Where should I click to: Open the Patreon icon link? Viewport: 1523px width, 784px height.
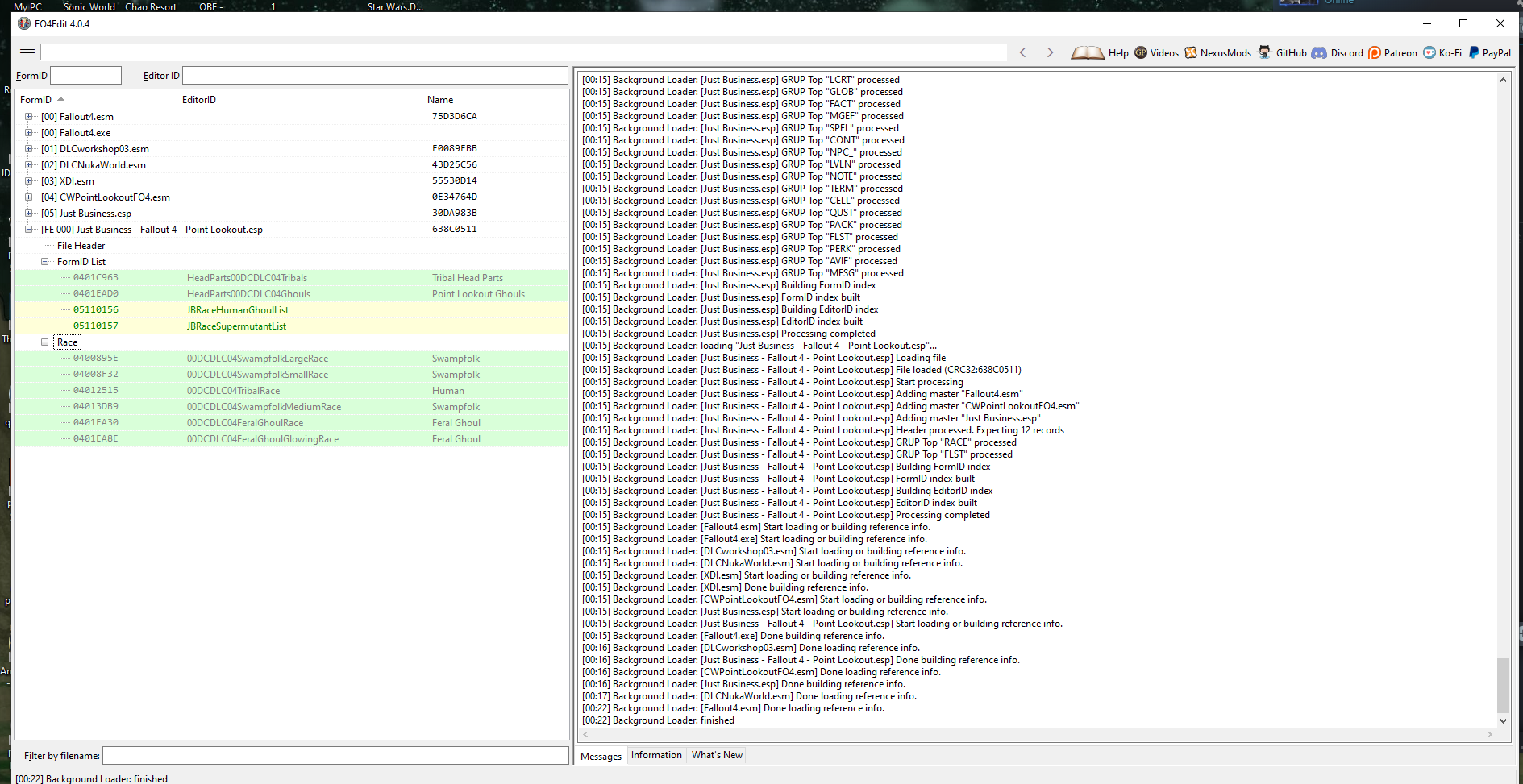tap(1375, 52)
